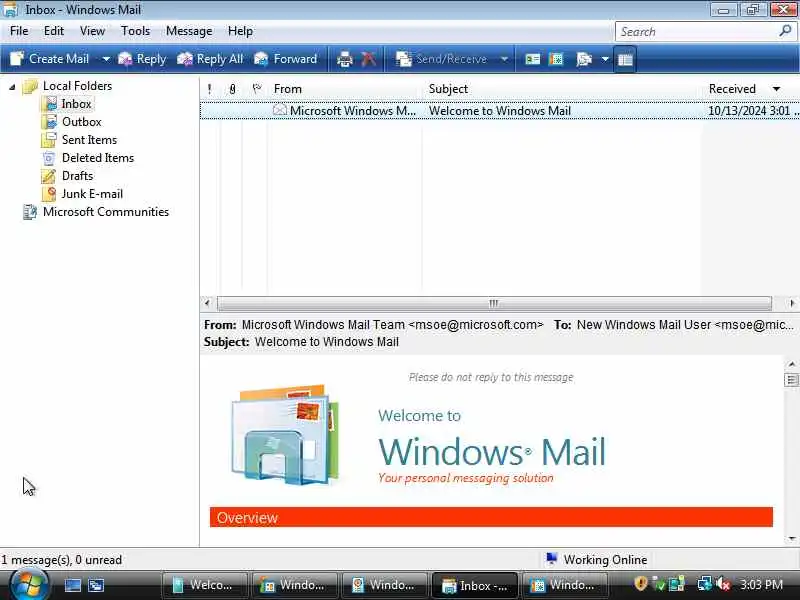Sort by the flag column header
The image size is (800, 600).
(257, 89)
